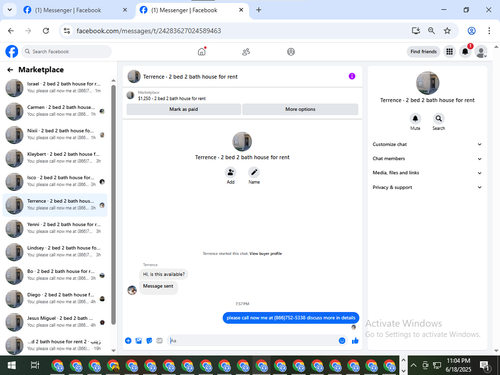The width and height of the screenshot is (500, 375).
Task: Expand Media, files and links section
Action: 427,173
